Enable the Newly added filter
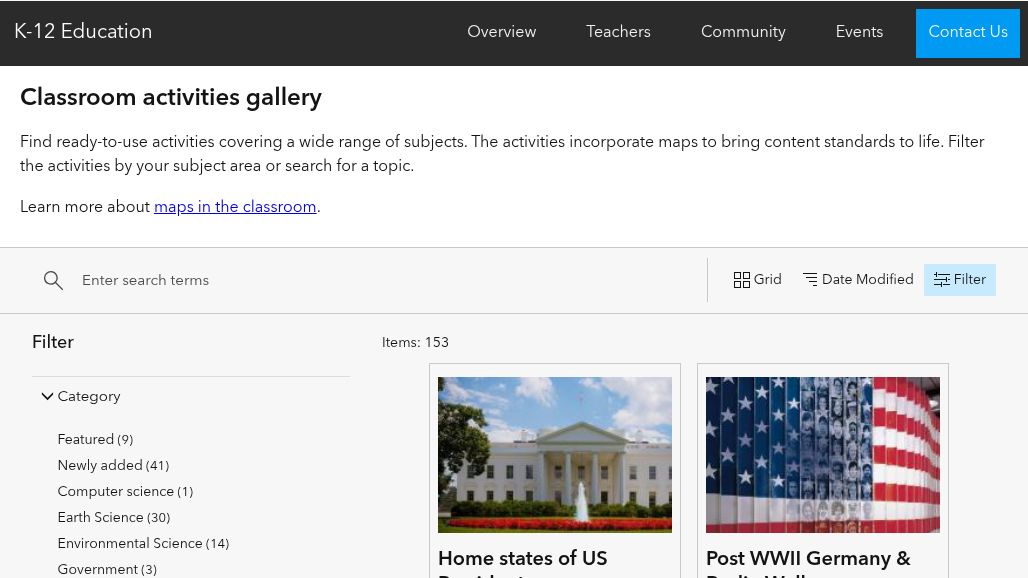This screenshot has width=1028, height=578. tap(112, 465)
